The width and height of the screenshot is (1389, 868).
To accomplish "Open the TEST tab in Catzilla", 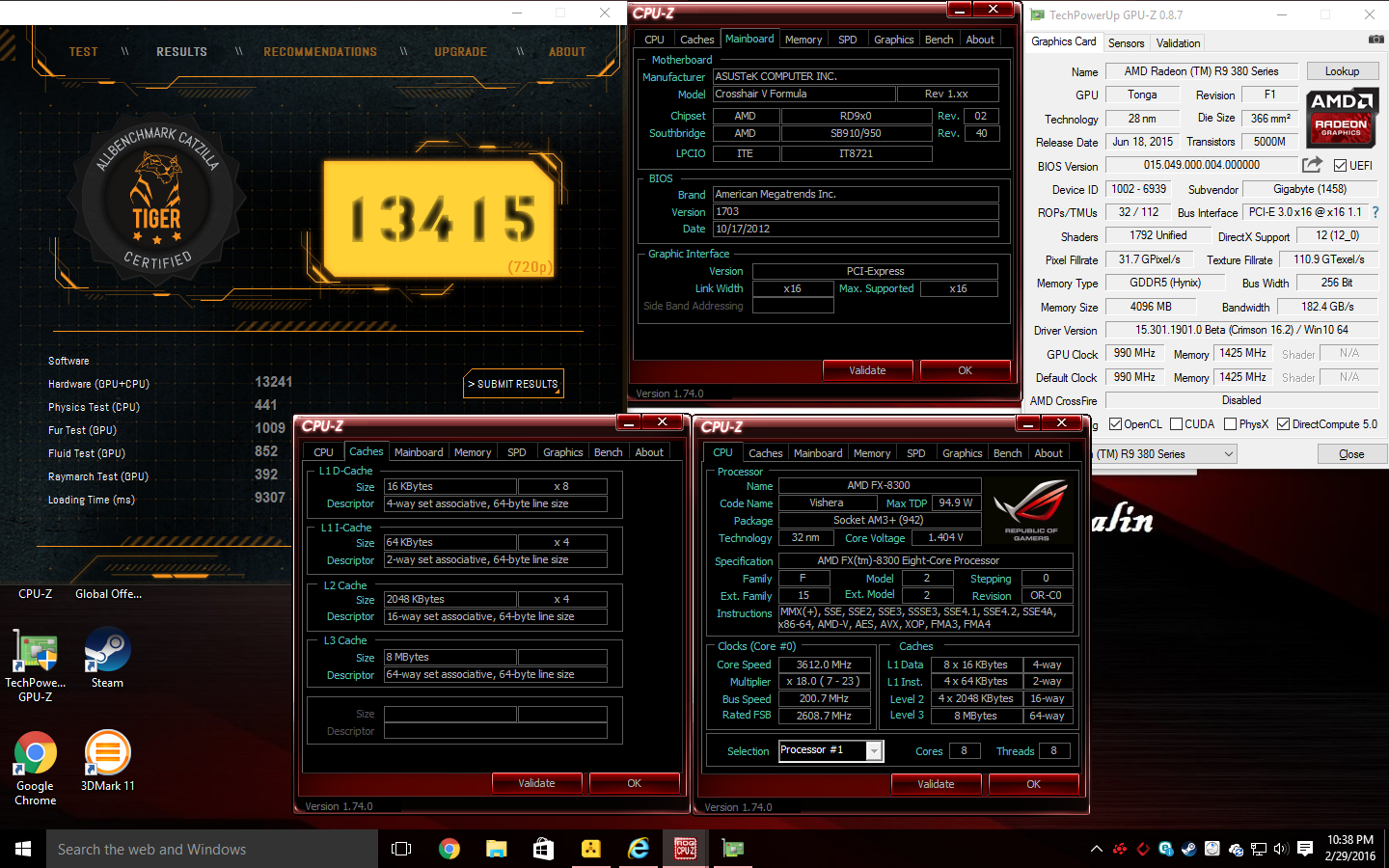I will tap(83, 52).
